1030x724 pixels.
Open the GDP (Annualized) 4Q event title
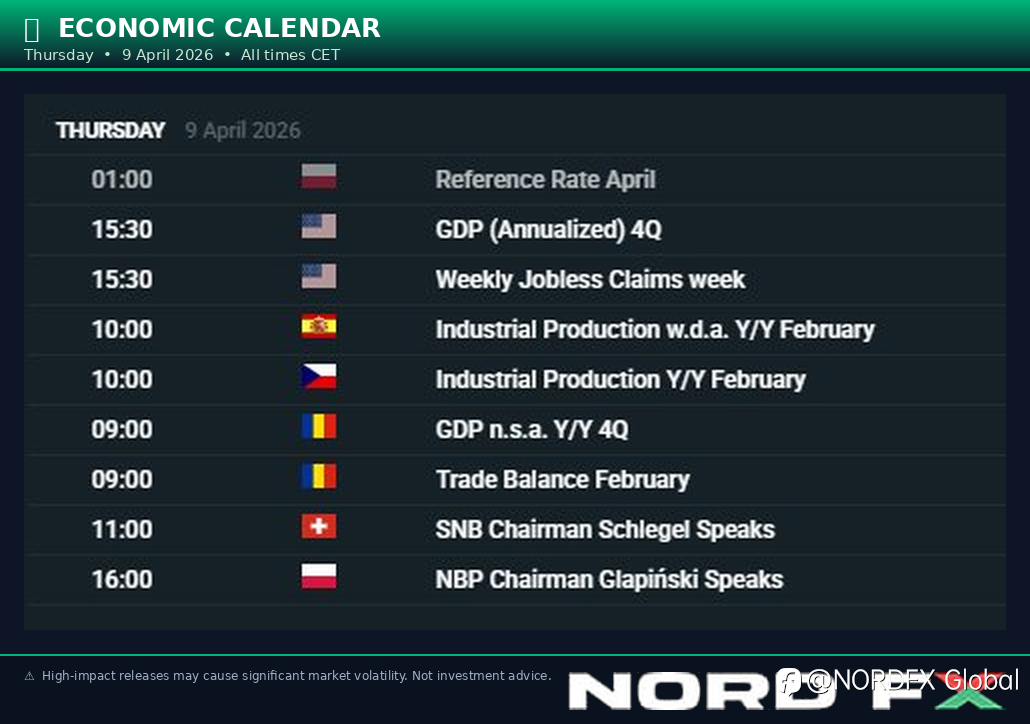coord(548,230)
